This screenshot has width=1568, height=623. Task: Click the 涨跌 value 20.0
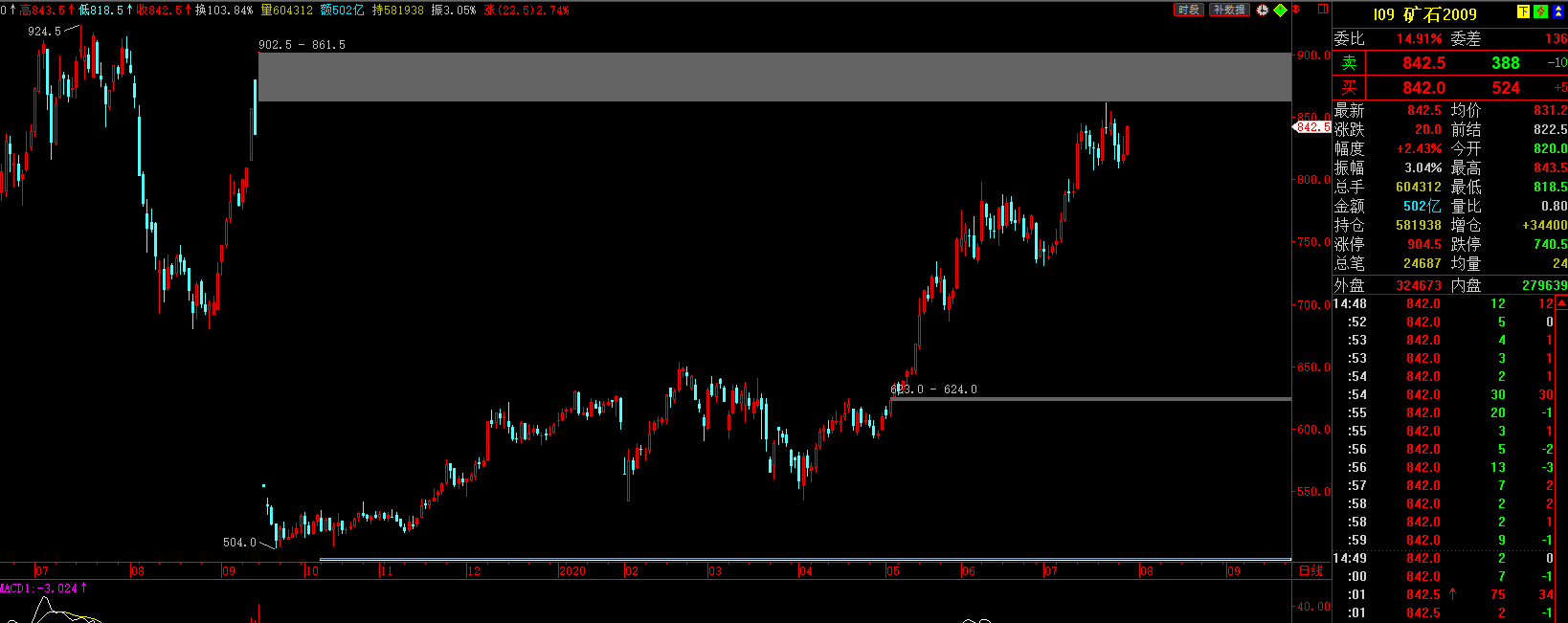(x=1428, y=130)
